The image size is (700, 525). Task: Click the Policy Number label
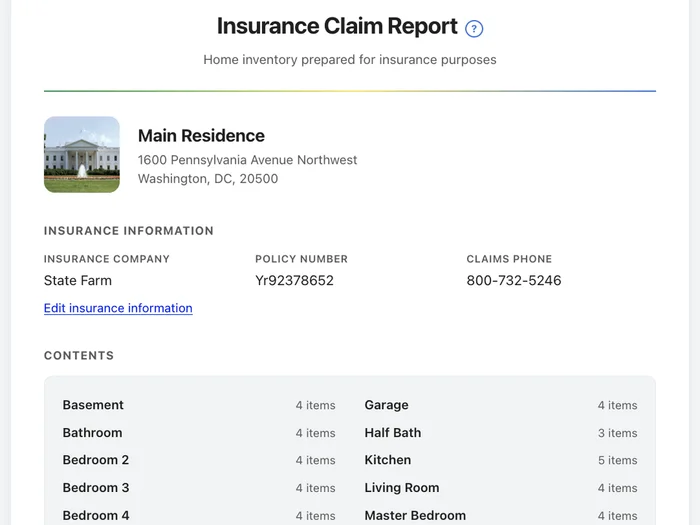coord(301,259)
